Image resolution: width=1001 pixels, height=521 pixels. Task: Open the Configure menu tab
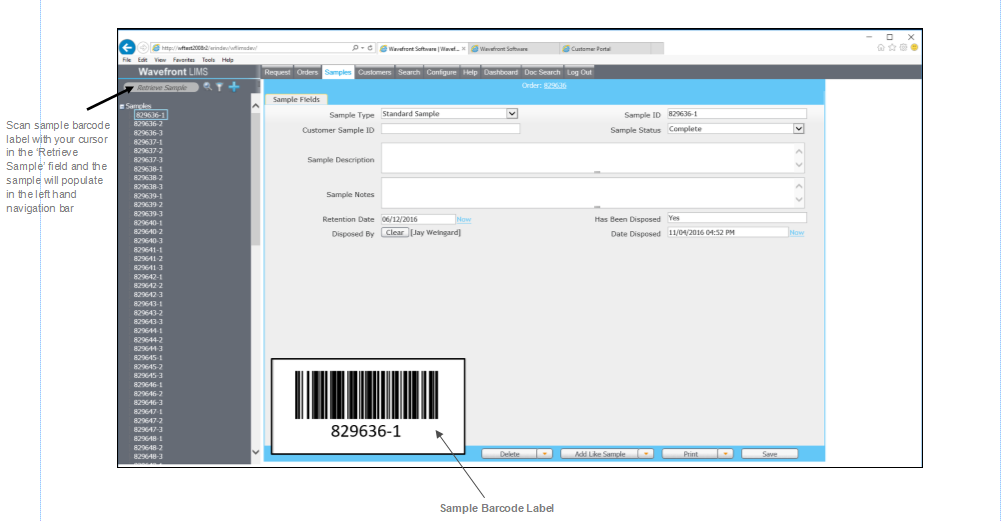(442, 72)
